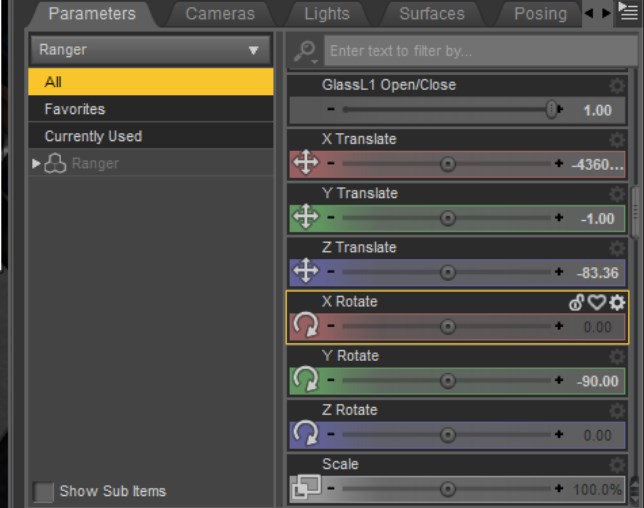Click plus on Z Translate slider
Screen dimensions: 644x508
tap(559, 271)
